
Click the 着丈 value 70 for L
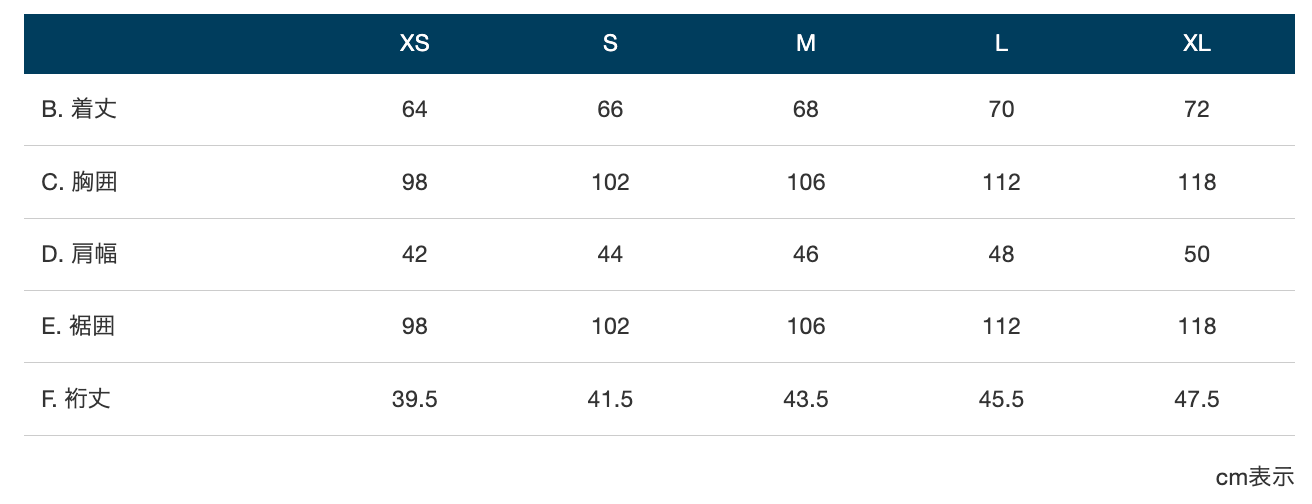pyautogui.click(x=1001, y=109)
